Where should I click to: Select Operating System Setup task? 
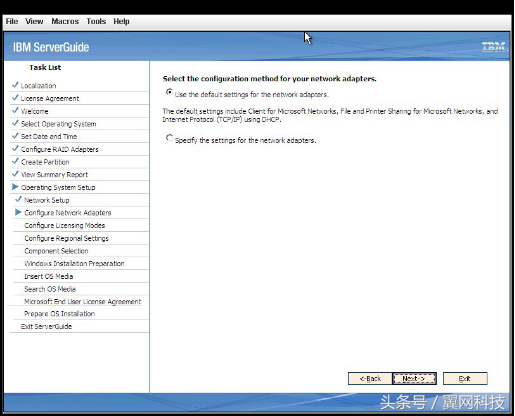[x=58, y=187]
